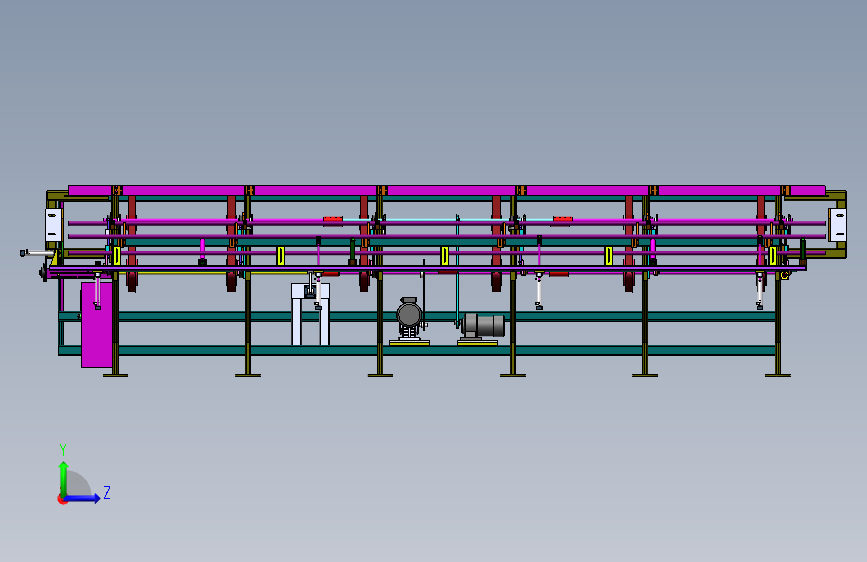Screen dimensions: 867x562
Task: Select the lowest teal cross beam of the frame
Action: point(417,350)
